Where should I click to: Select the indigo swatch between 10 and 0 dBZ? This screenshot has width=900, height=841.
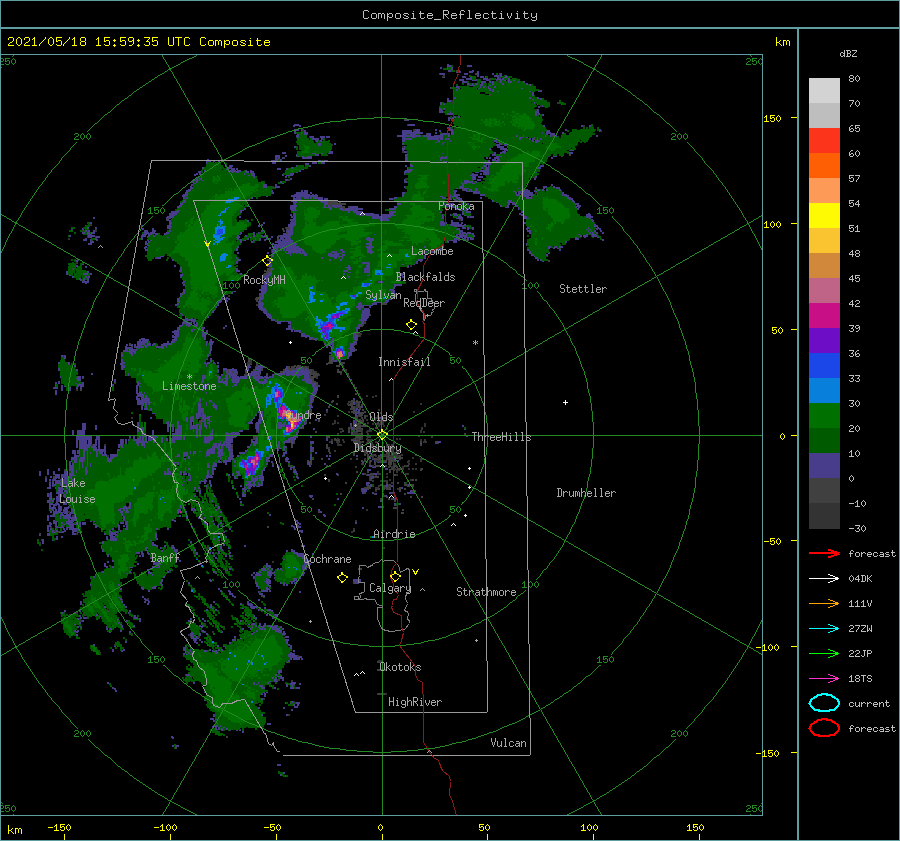click(x=824, y=466)
